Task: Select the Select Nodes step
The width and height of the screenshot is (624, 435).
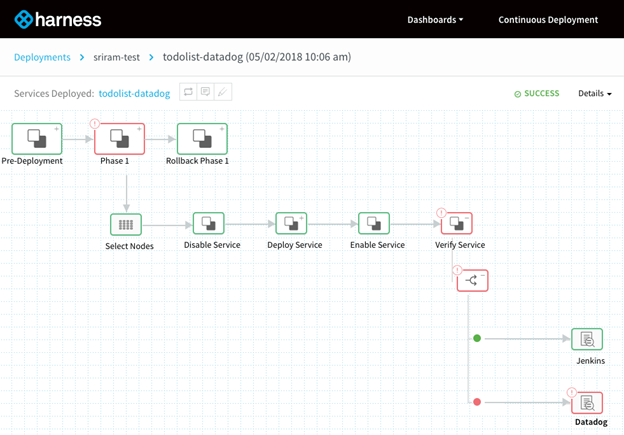Action: point(126,225)
